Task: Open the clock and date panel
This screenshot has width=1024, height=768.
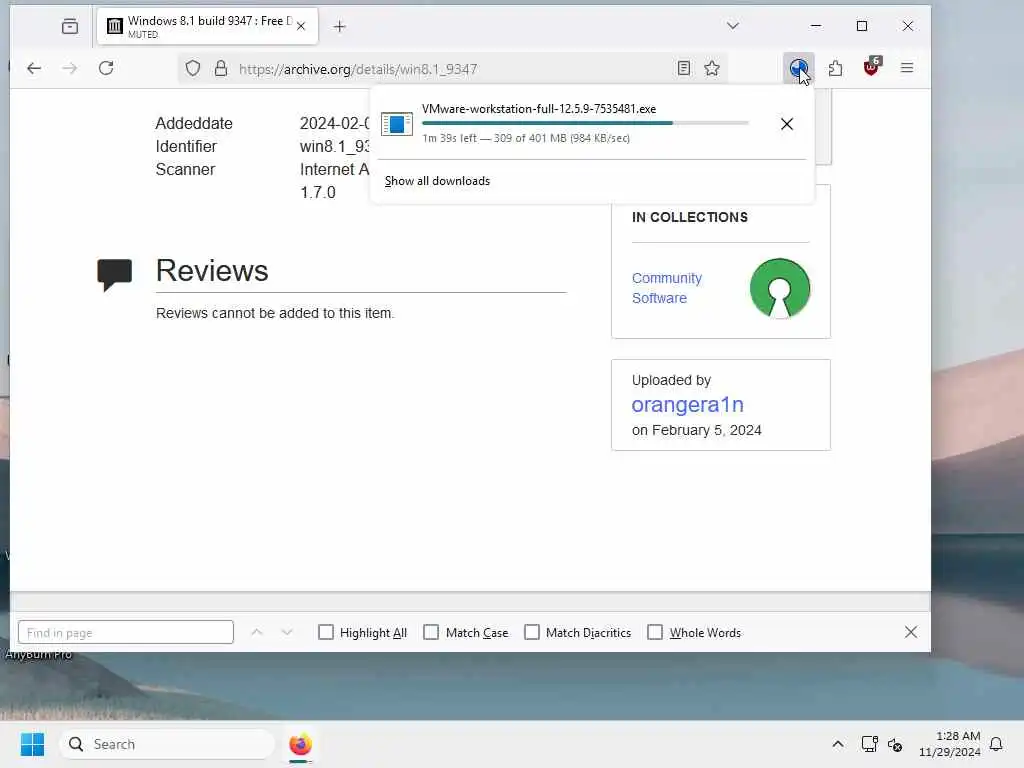Action: [950, 744]
